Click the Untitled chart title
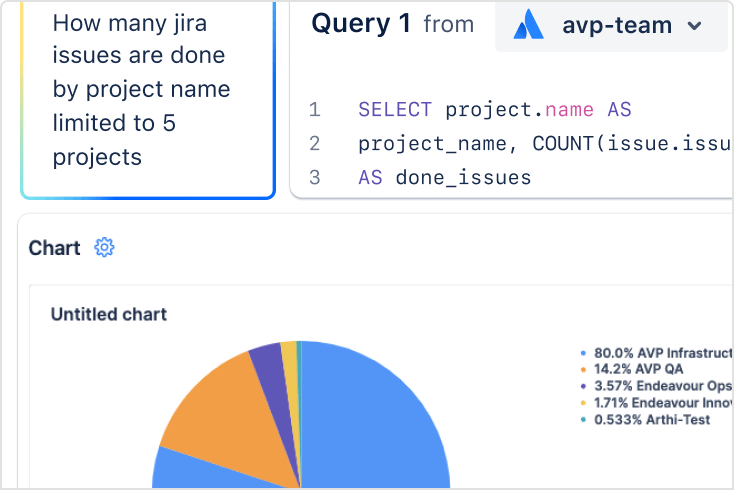The height and width of the screenshot is (491, 734). [108, 314]
